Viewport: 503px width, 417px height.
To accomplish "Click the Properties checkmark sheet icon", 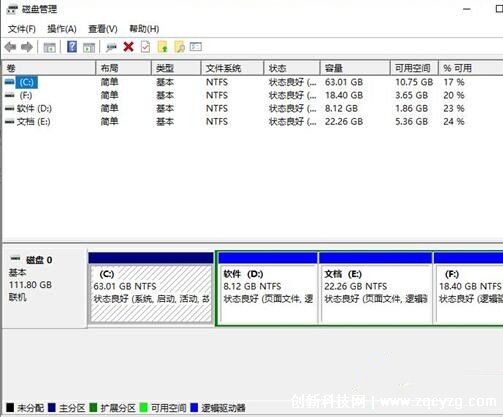I will (145, 47).
